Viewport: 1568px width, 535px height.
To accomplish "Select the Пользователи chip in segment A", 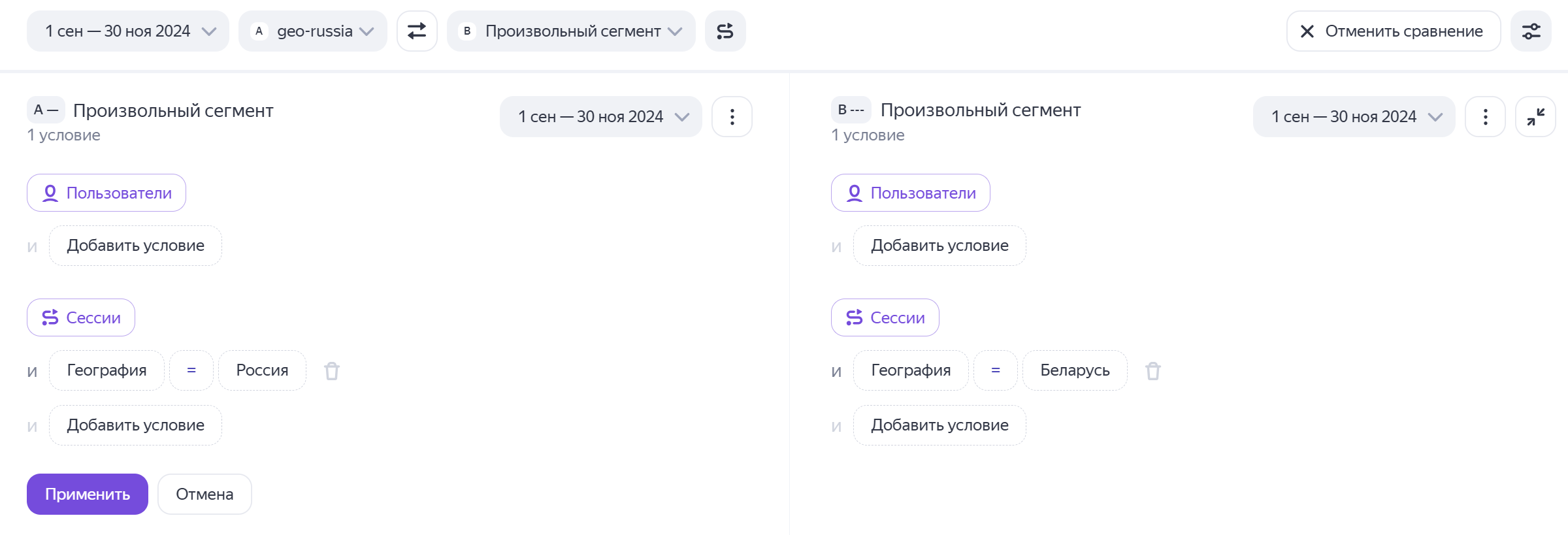I will tap(106, 193).
